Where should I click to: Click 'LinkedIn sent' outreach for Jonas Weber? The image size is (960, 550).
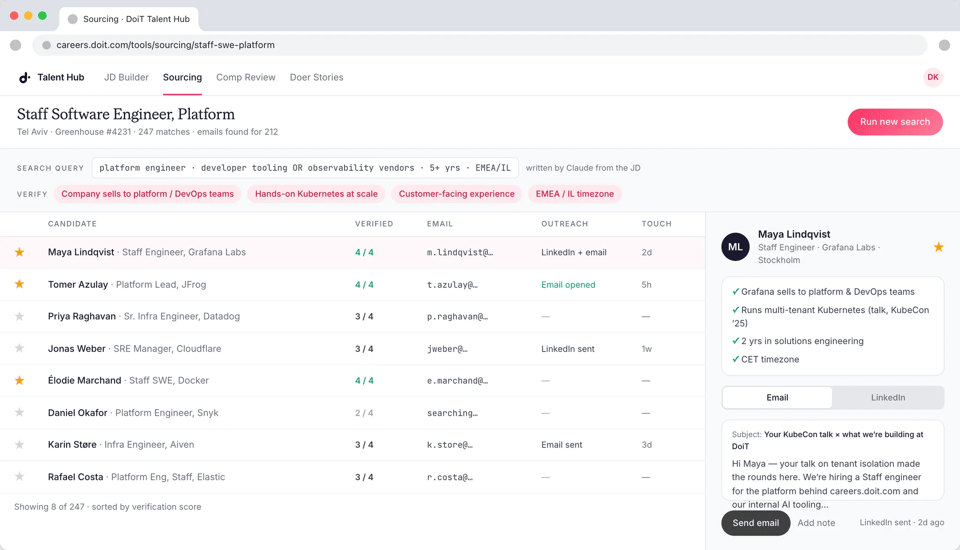(x=568, y=348)
